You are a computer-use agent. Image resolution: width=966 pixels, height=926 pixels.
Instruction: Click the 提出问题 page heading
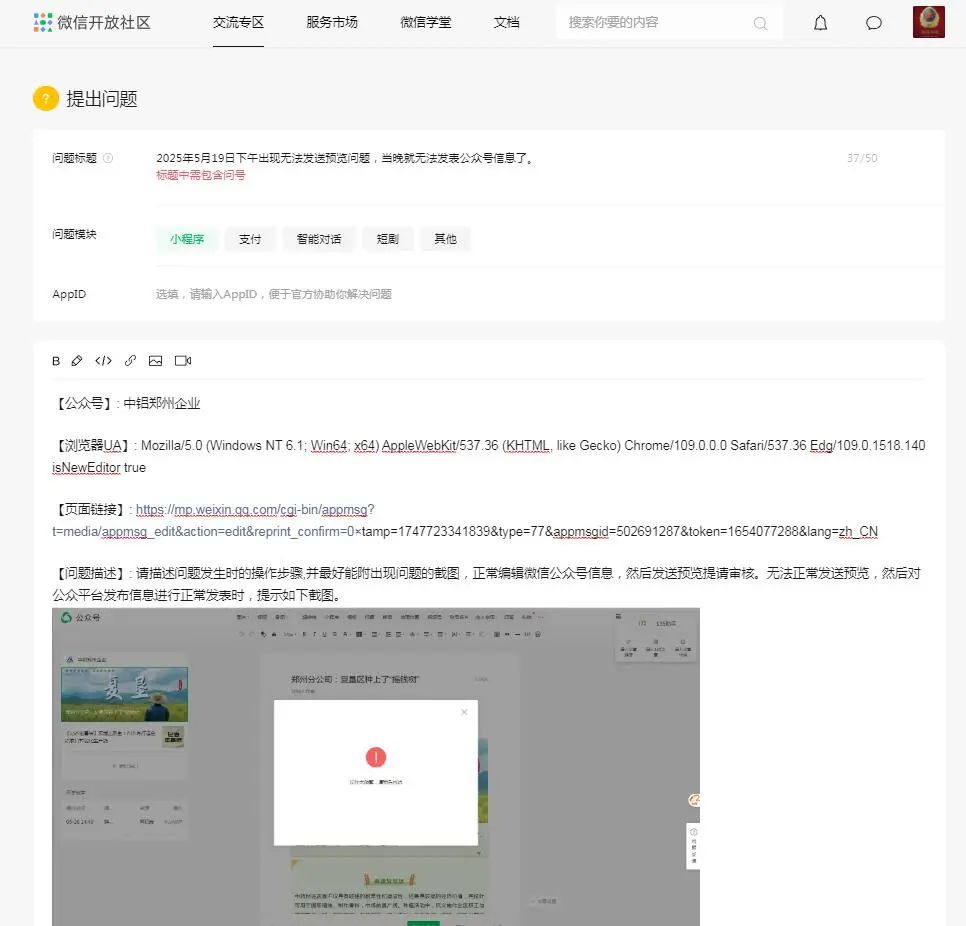[x=102, y=99]
